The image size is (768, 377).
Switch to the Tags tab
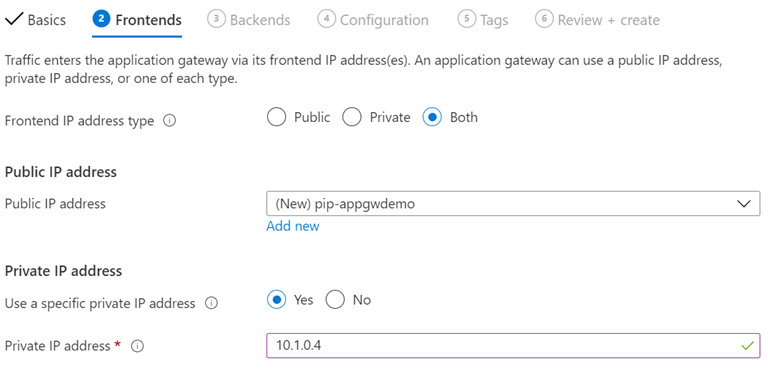pos(483,20)
